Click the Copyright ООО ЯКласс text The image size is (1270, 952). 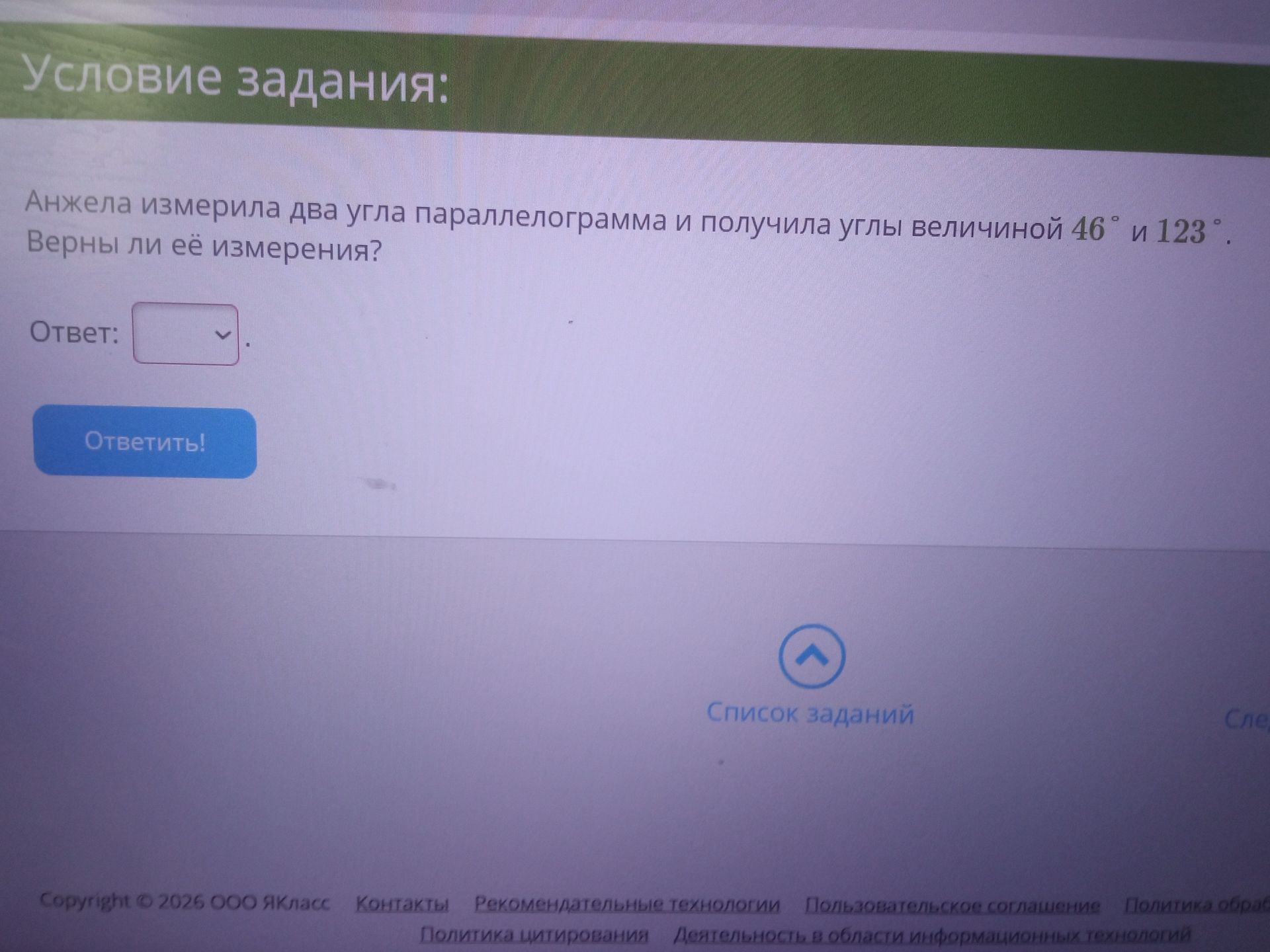[x=185, y=901]
